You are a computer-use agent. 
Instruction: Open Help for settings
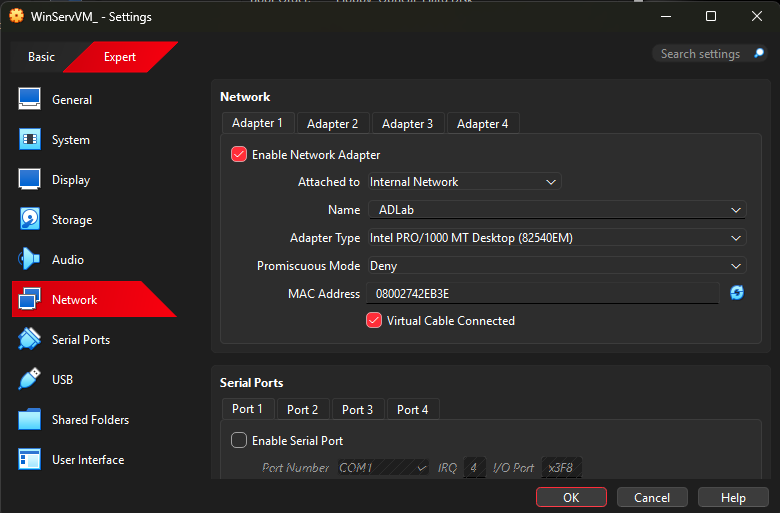[733, 497]
